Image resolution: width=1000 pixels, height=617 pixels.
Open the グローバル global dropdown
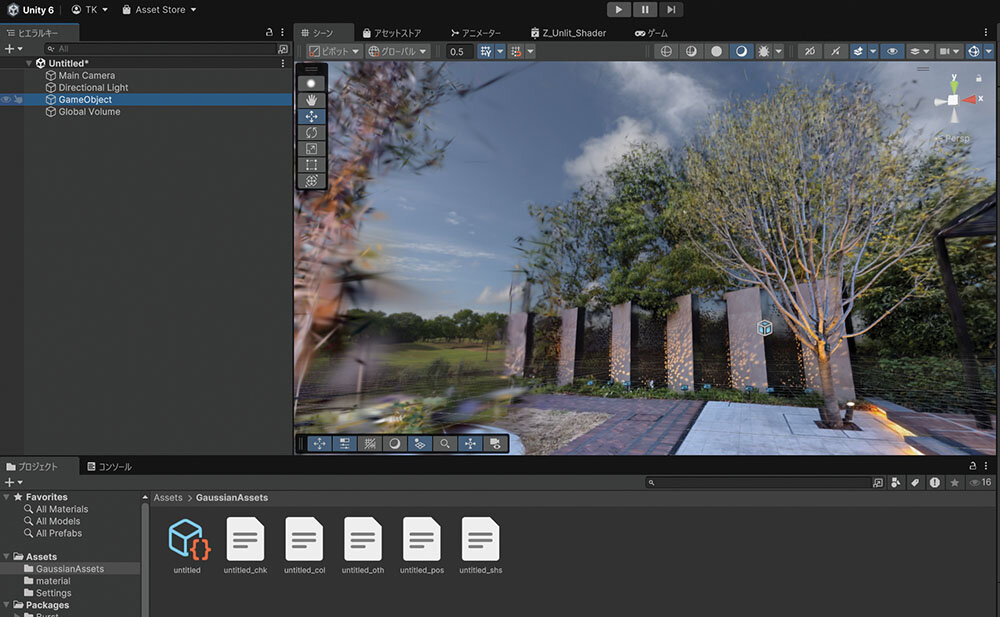tap(397, 51)
